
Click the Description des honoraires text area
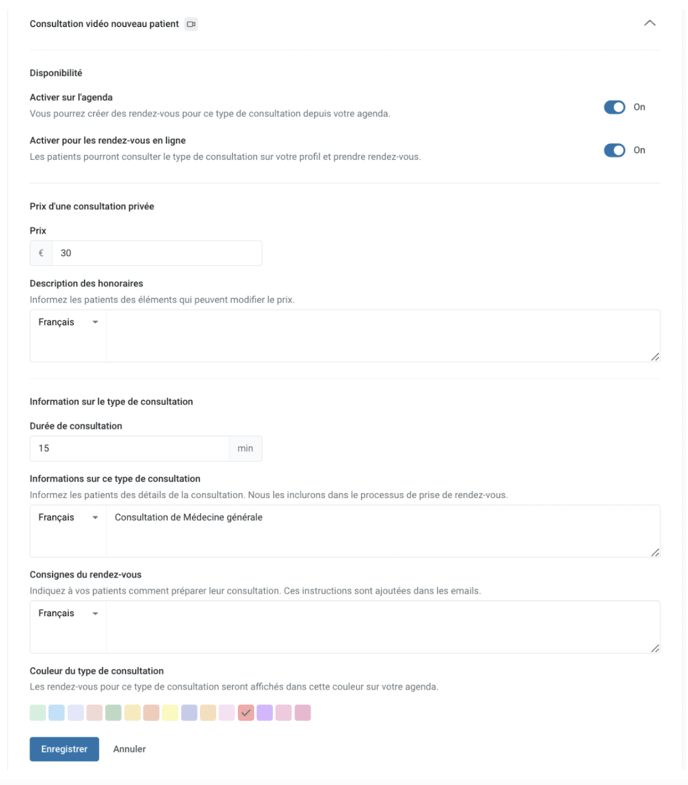pyautogui.click(x=383, y=335)
